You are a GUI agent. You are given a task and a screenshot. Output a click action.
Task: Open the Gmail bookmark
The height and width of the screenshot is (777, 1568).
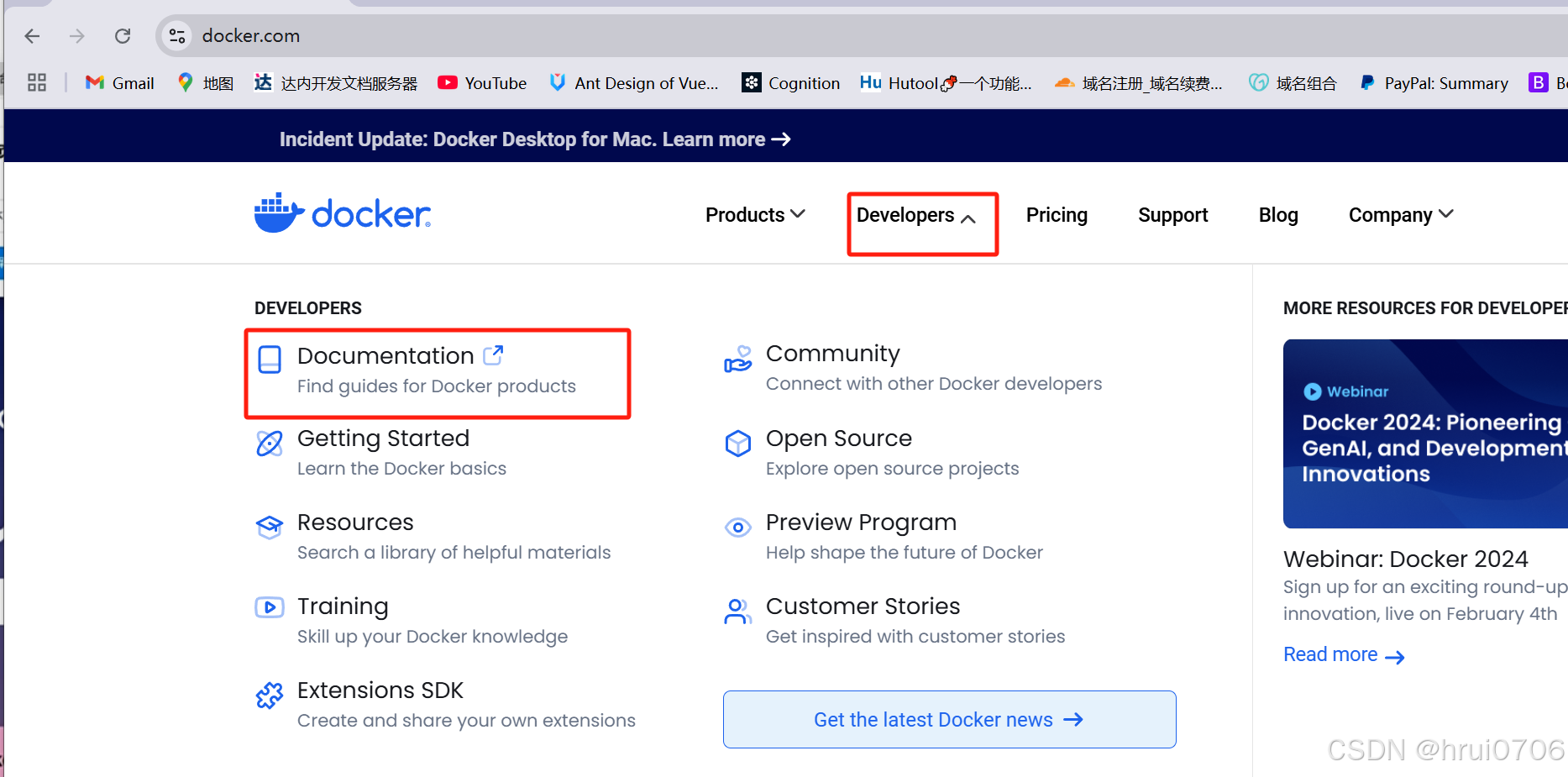point(120,83)
